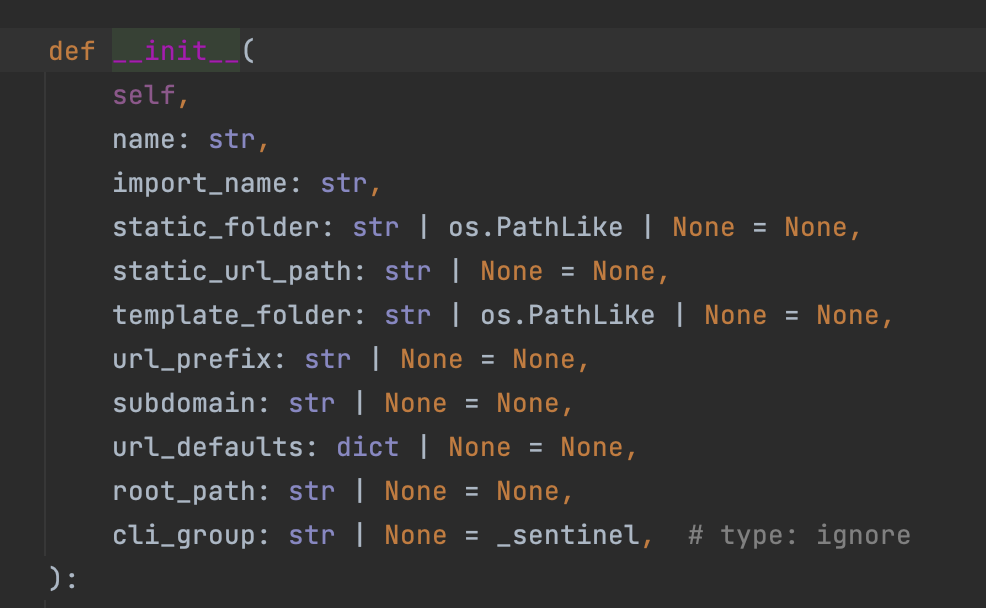Click os.PathLike on the template_folder line
This screenshot has height=608, width=986.
pos(567,316)
